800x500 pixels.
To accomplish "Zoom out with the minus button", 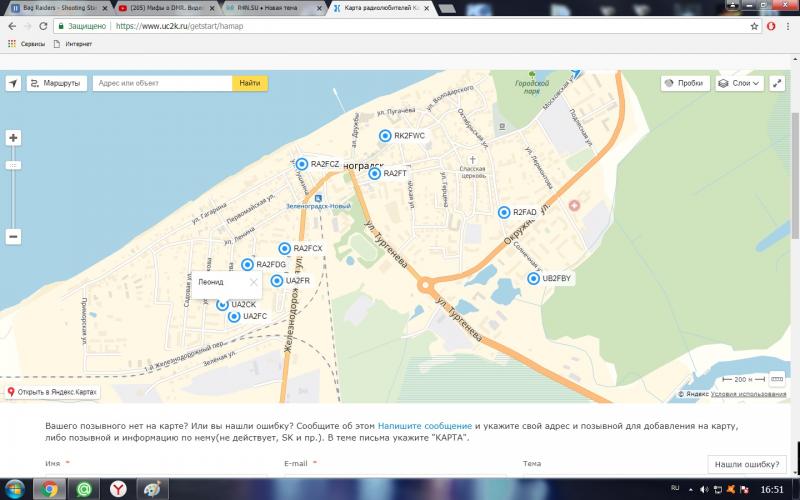I will point(13,237).
